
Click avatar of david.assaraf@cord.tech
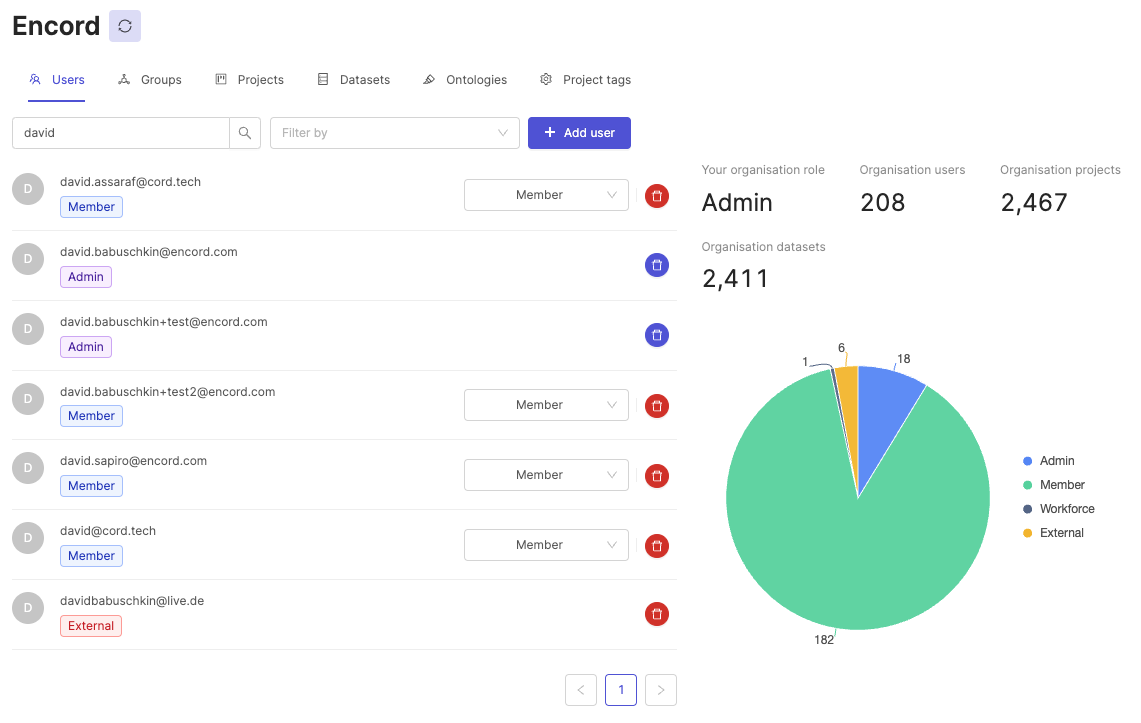[28, 189]
